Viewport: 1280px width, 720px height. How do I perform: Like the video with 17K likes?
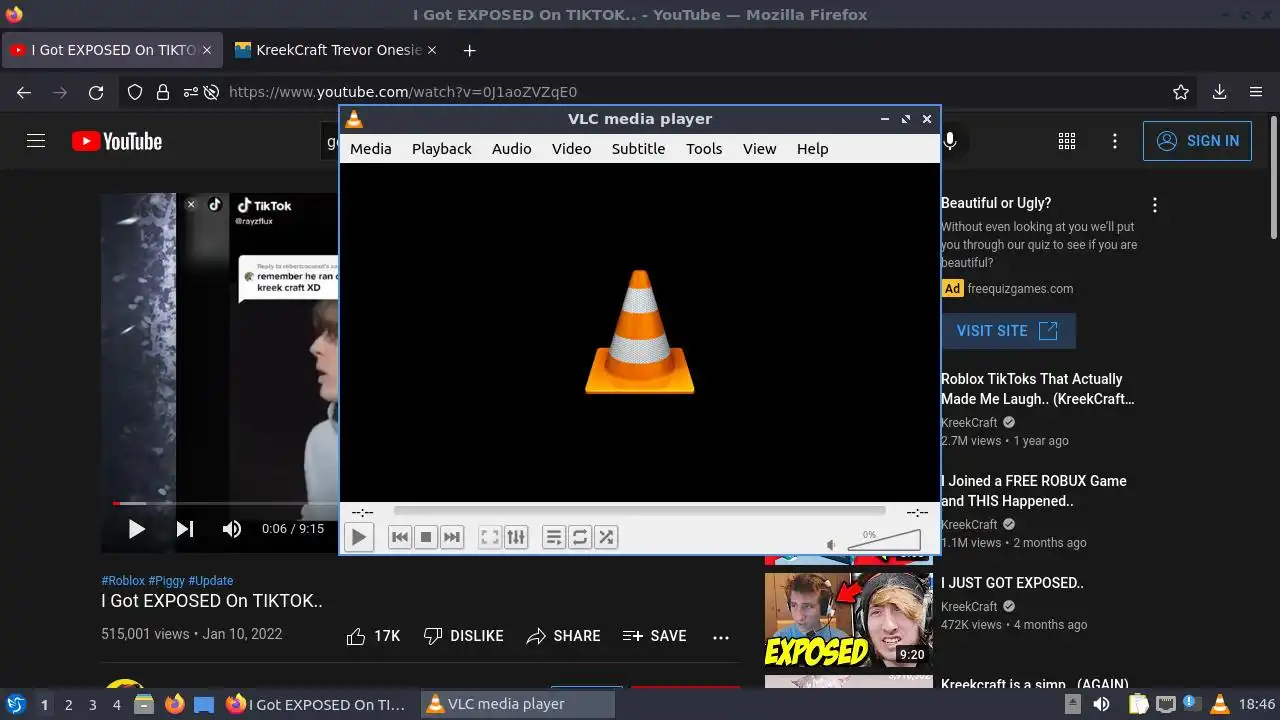[x=373, y=636]
